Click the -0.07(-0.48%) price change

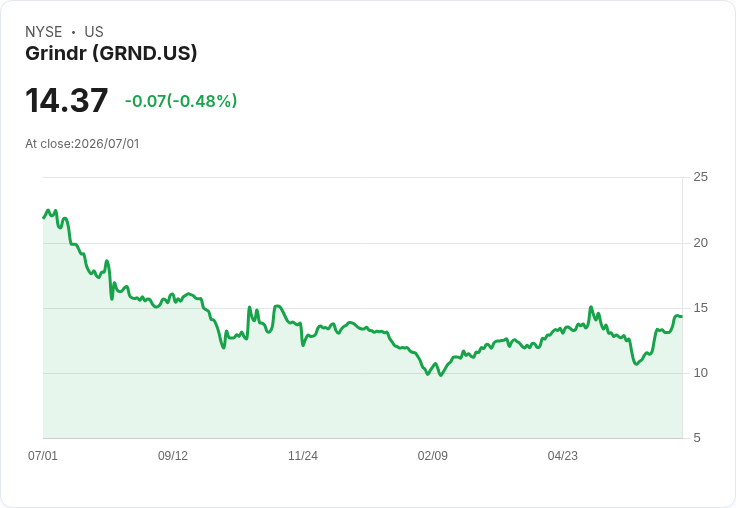(x=181, y=101)
